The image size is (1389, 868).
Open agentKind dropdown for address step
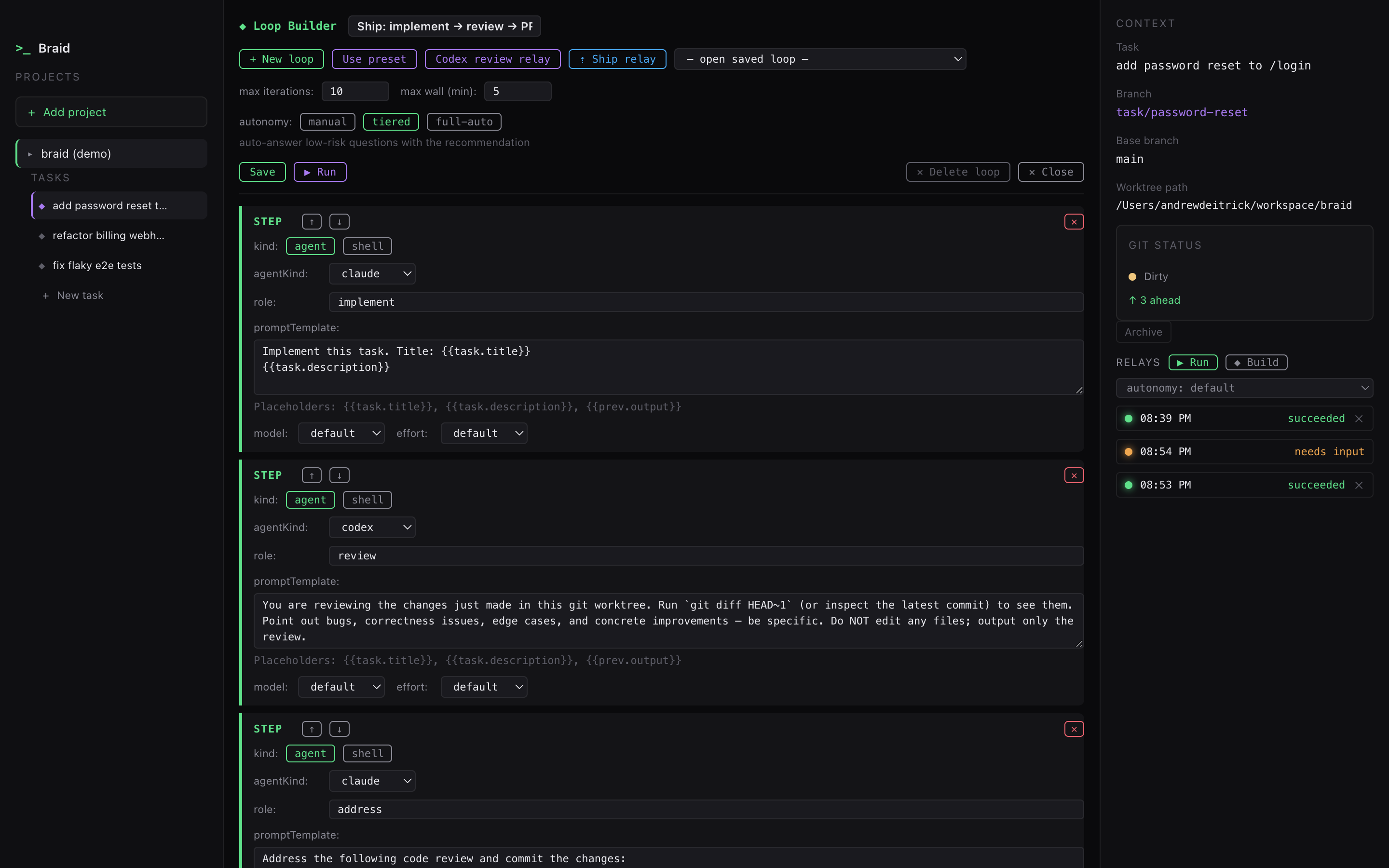pos(372,781)
